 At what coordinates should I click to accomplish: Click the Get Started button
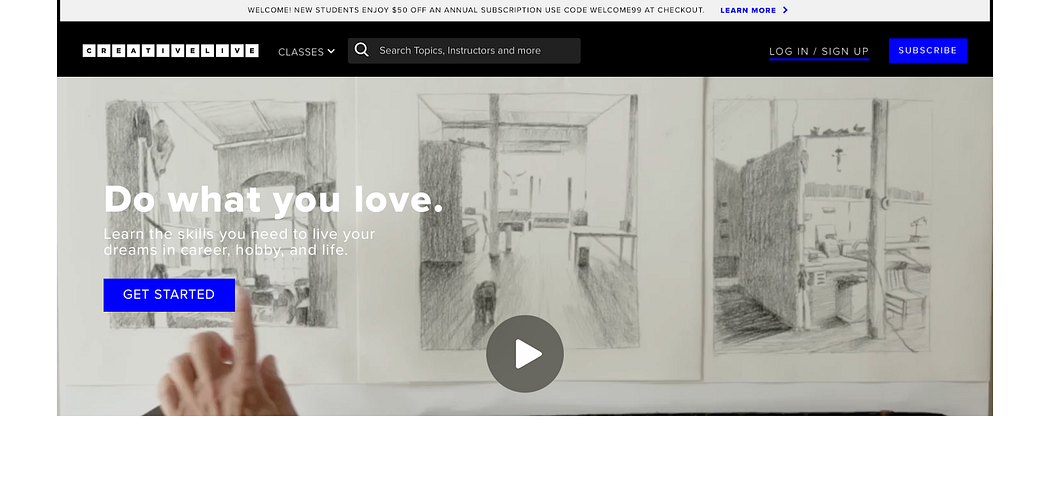[169, 295]
